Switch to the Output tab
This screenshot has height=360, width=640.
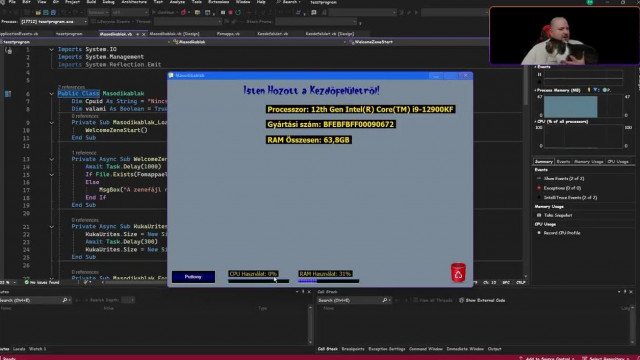pos(494,349)
